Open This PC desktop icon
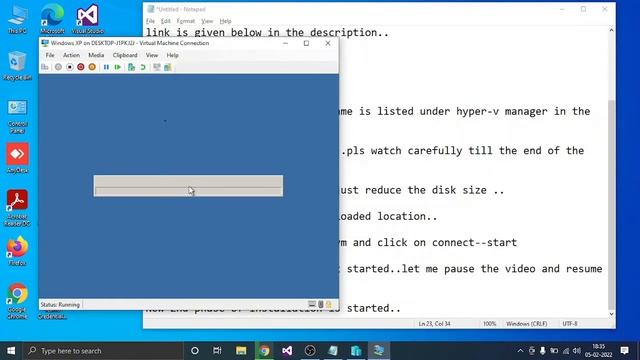 pos(17,19)
